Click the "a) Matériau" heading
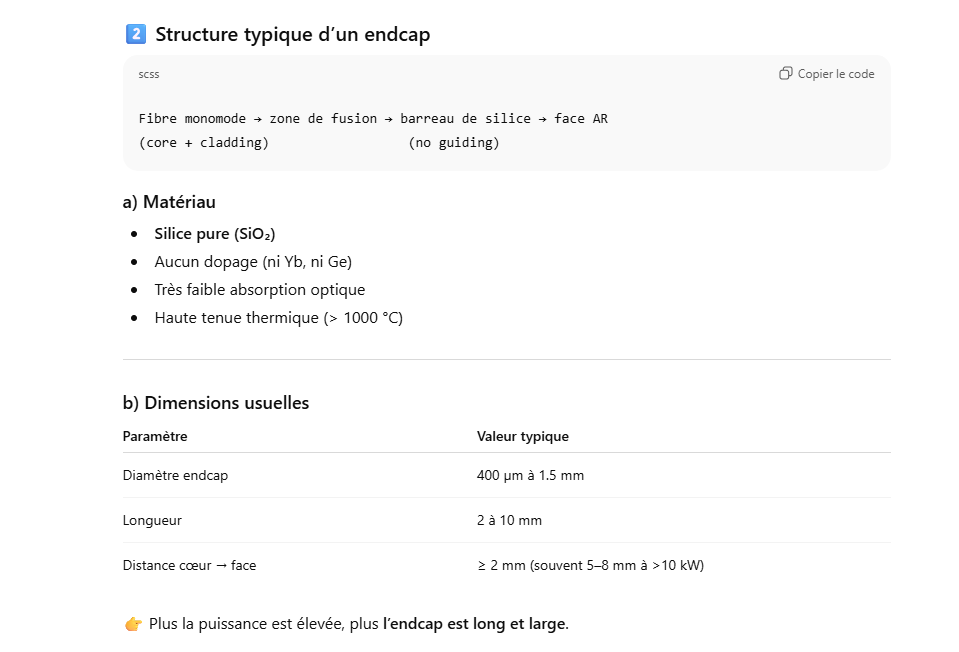Screen dimensions: 959x652 coord(169,202)
